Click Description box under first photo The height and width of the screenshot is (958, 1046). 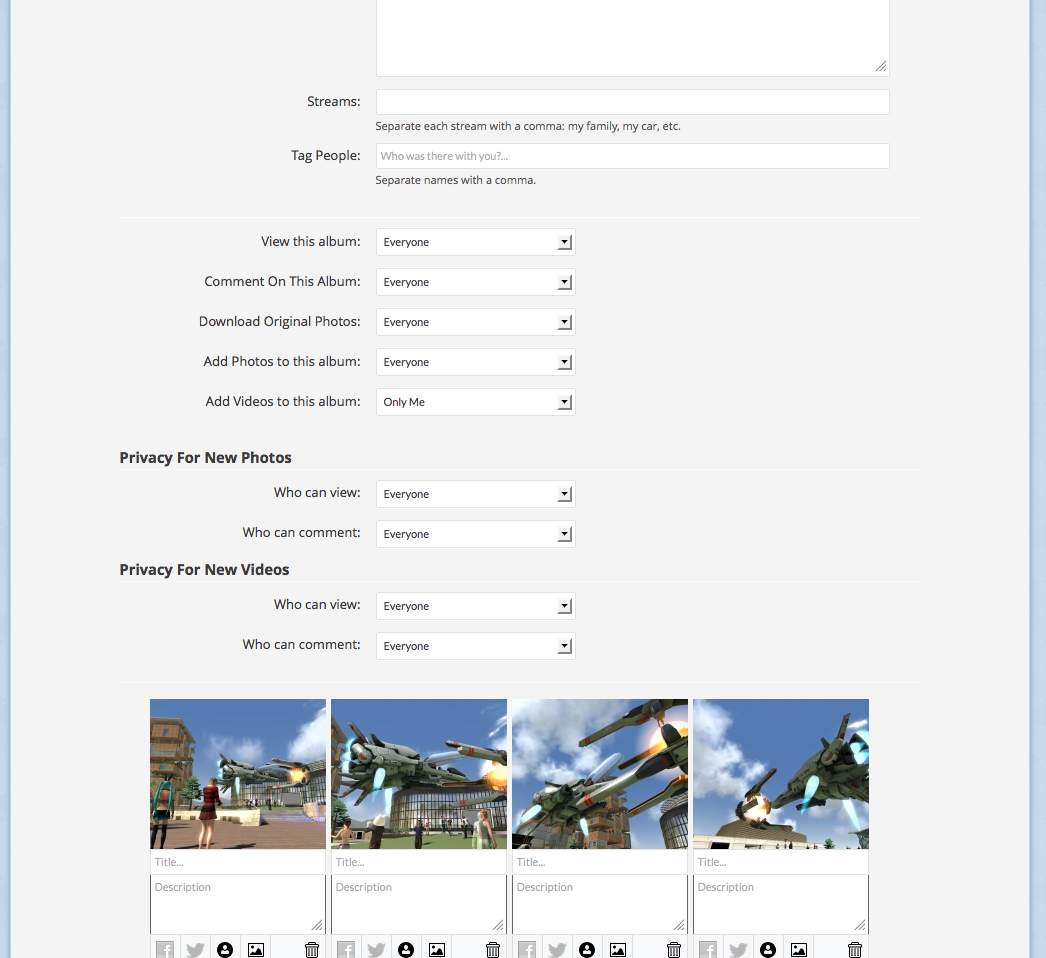(x=238, y=905)
